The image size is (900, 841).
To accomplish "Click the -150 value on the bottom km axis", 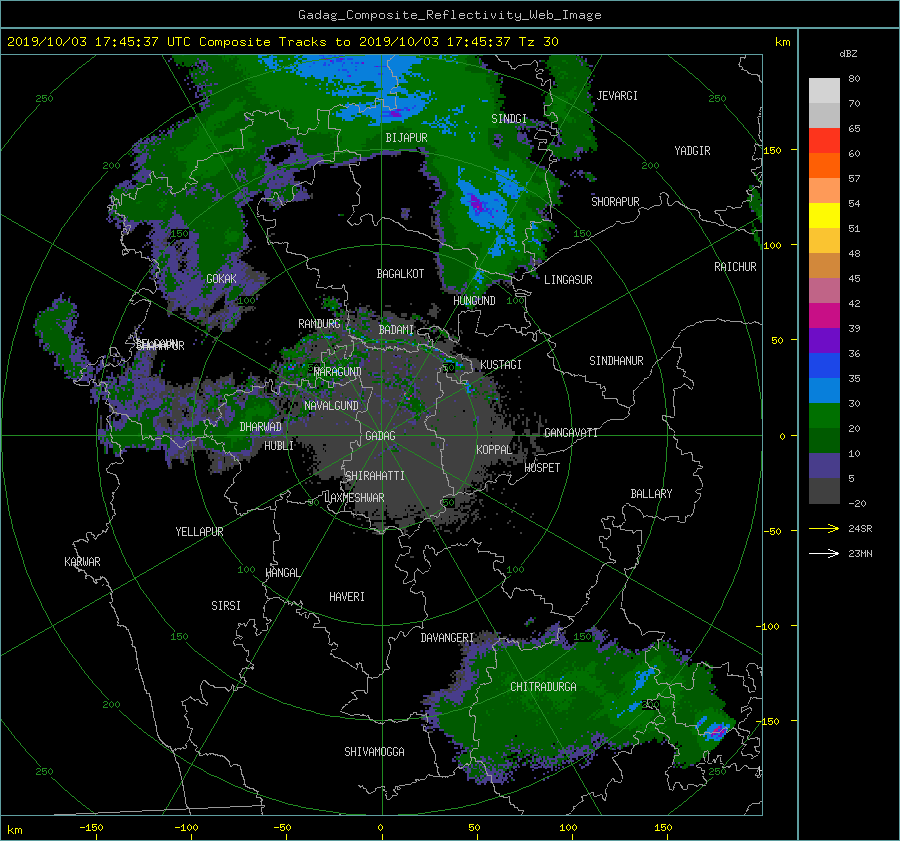I will click(x=91, y=828).
